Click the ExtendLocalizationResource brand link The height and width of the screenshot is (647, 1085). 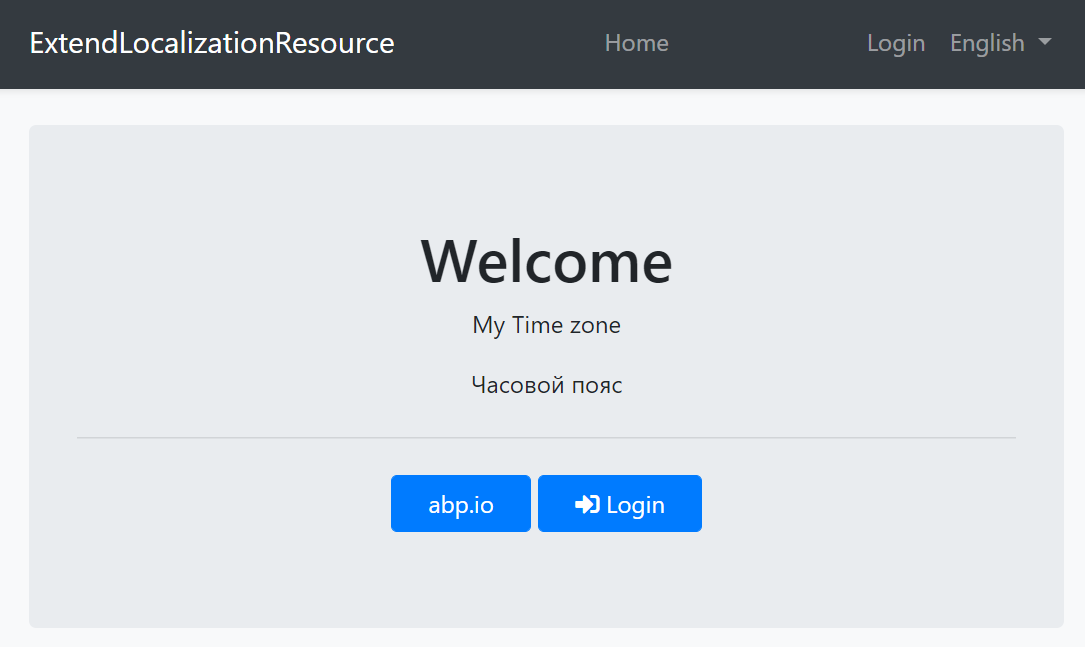pyautogui.click(x=212, y=43)
